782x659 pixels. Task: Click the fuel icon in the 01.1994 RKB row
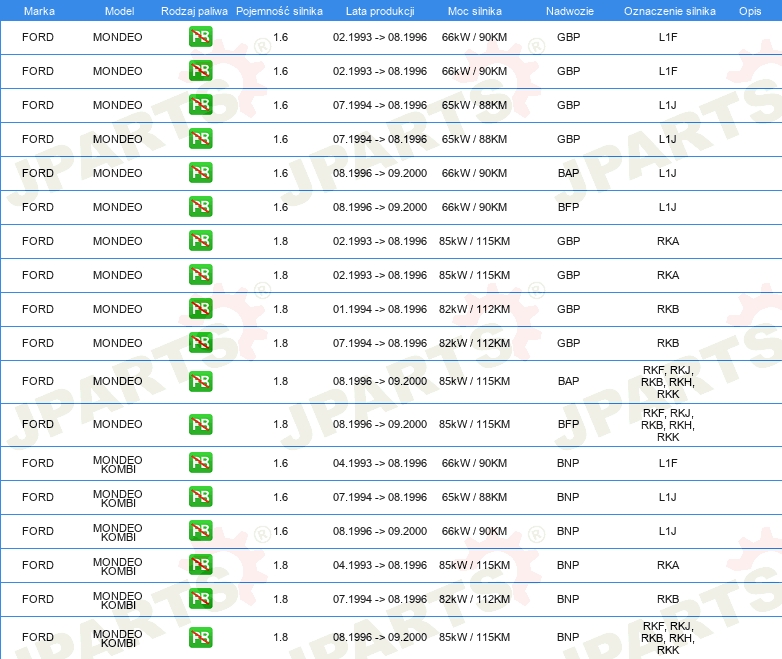click(200, 308)
